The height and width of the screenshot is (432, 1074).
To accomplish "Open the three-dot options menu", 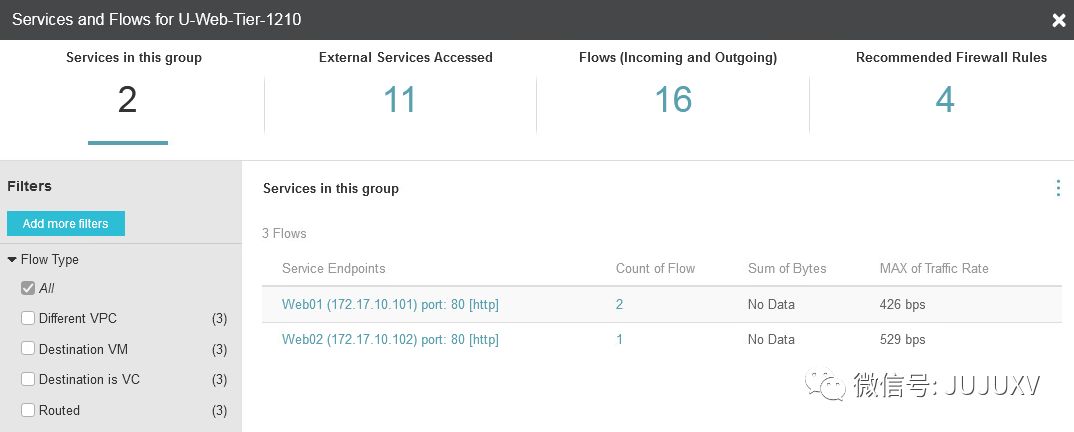I will tap(1058, 188).
